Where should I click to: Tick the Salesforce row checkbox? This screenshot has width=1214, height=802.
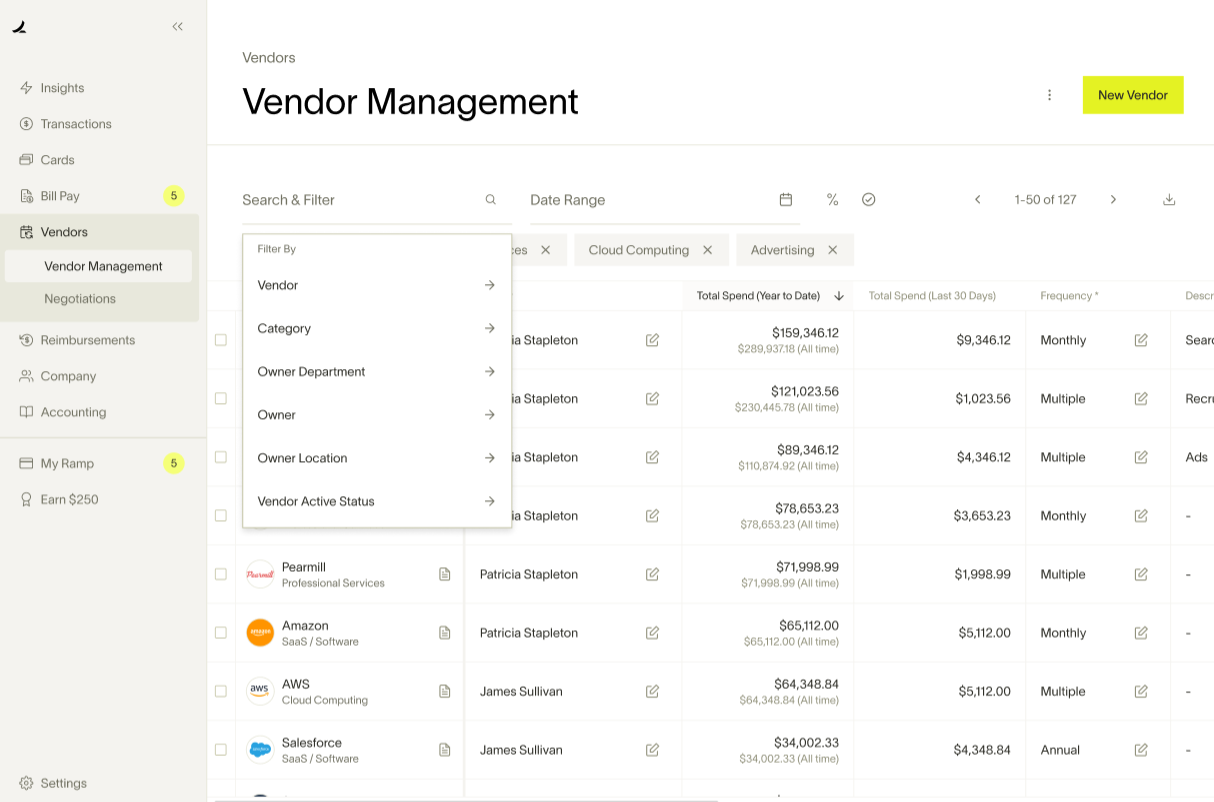pyautogui.click(x=221, y=750)
